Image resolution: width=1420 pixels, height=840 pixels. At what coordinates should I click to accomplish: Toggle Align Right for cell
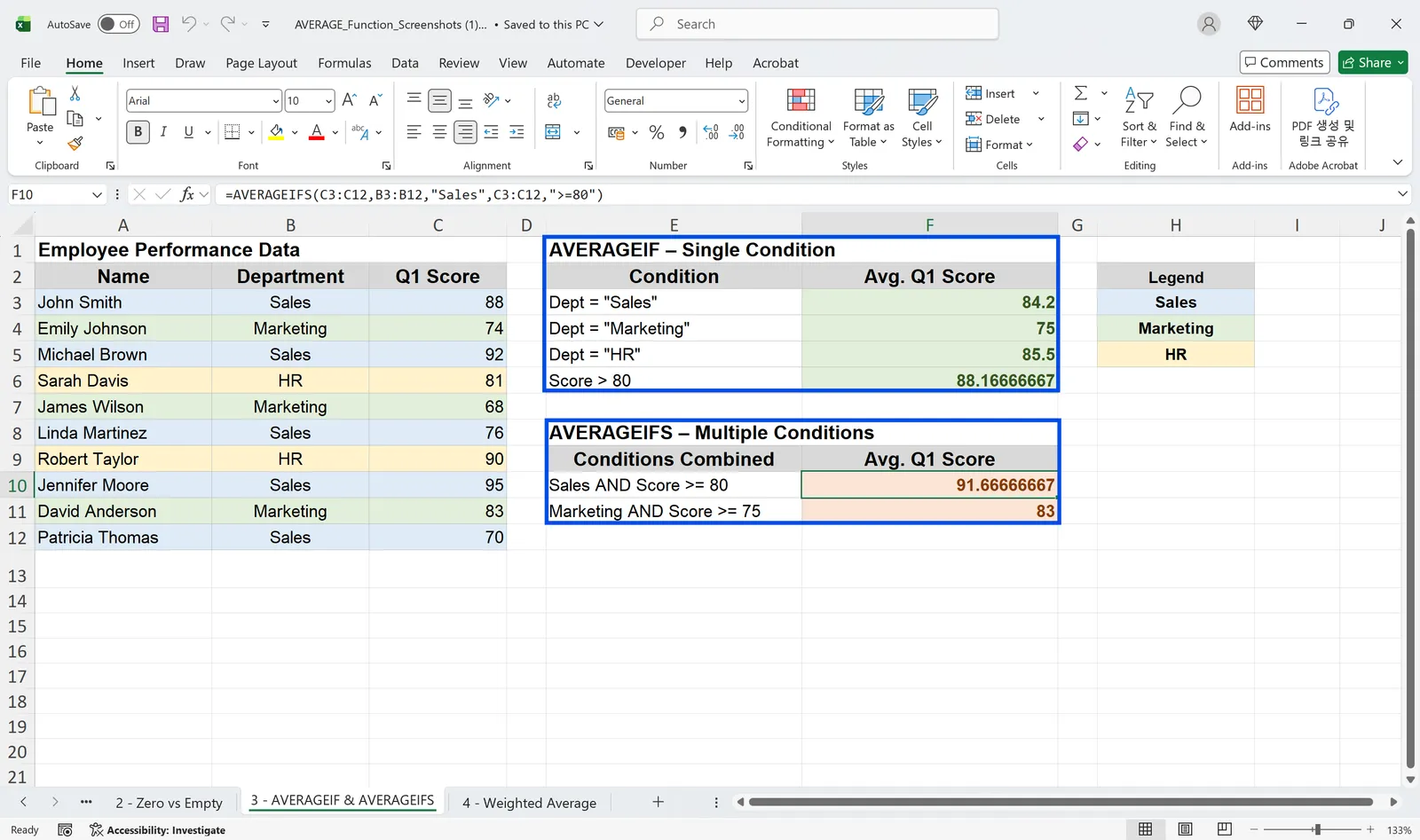coord(465,132)
